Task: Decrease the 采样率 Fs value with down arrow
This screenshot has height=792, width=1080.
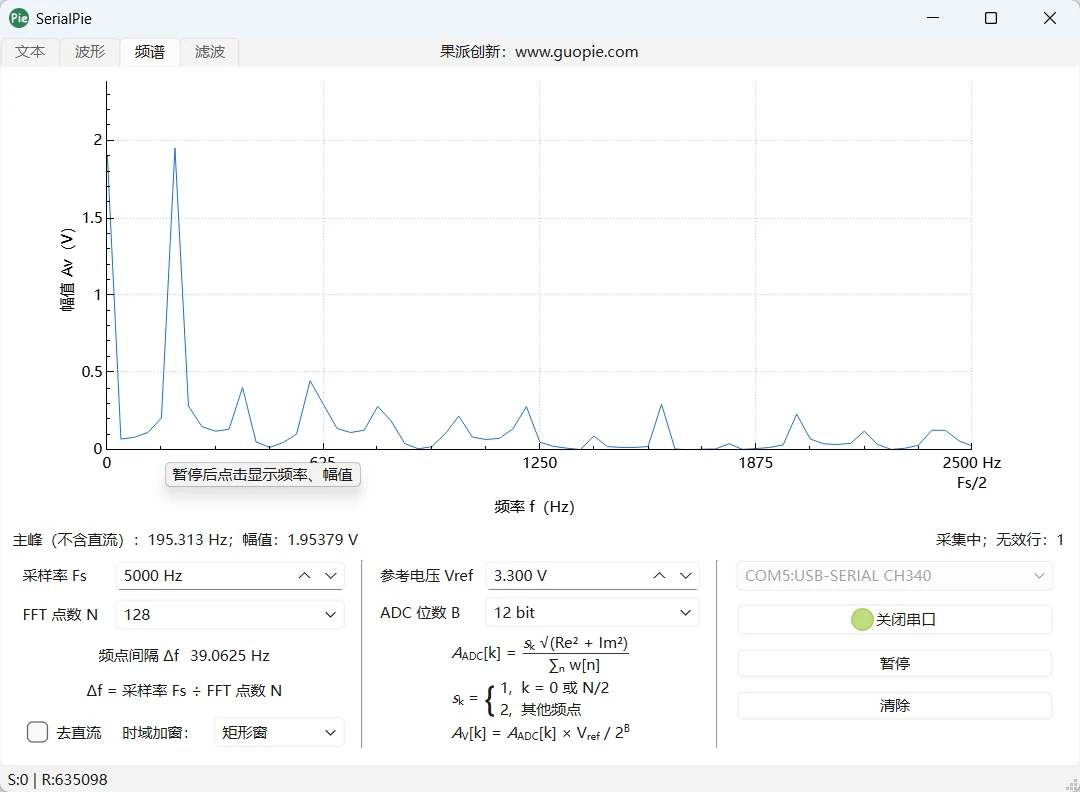Action: [x=331, y=576]
